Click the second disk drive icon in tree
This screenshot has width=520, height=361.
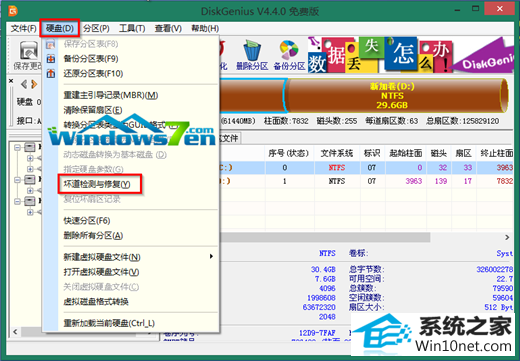pyautogui.click(x=30, y=180)
